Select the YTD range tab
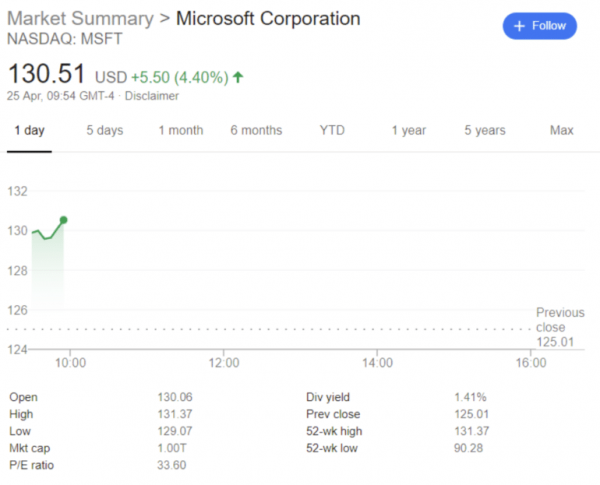 coord(332,130)
